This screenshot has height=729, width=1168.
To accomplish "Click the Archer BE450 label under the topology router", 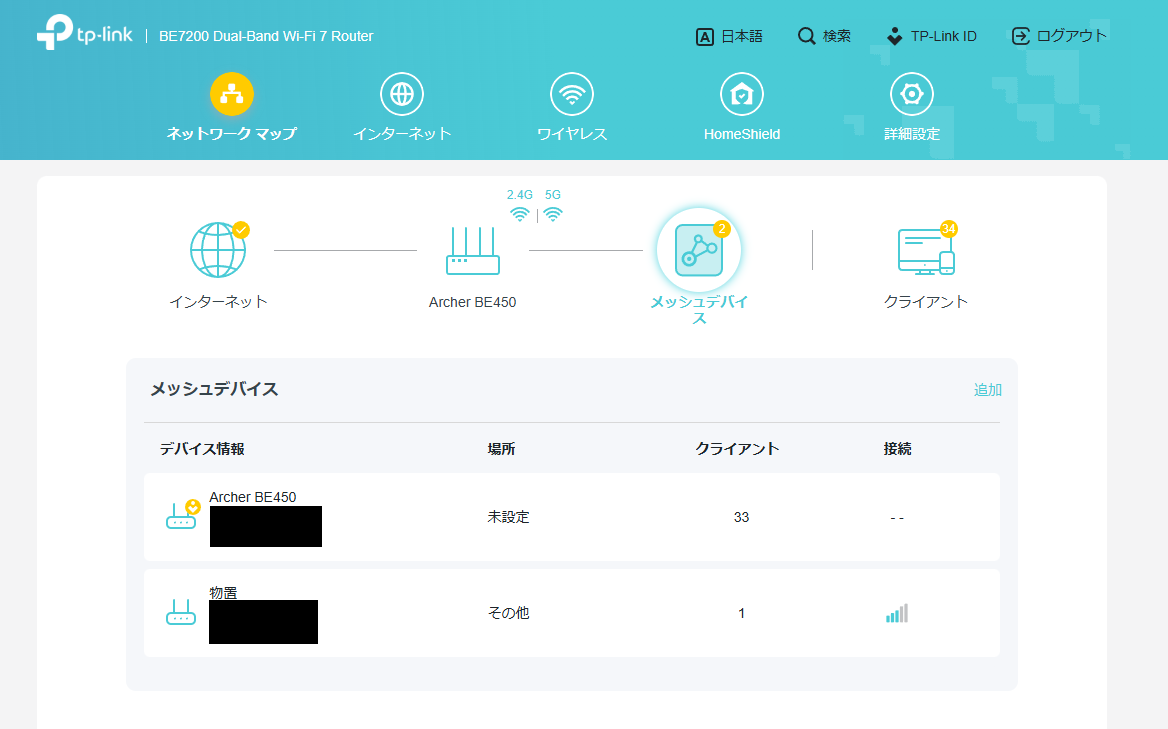I will click(x=472, y=302).
